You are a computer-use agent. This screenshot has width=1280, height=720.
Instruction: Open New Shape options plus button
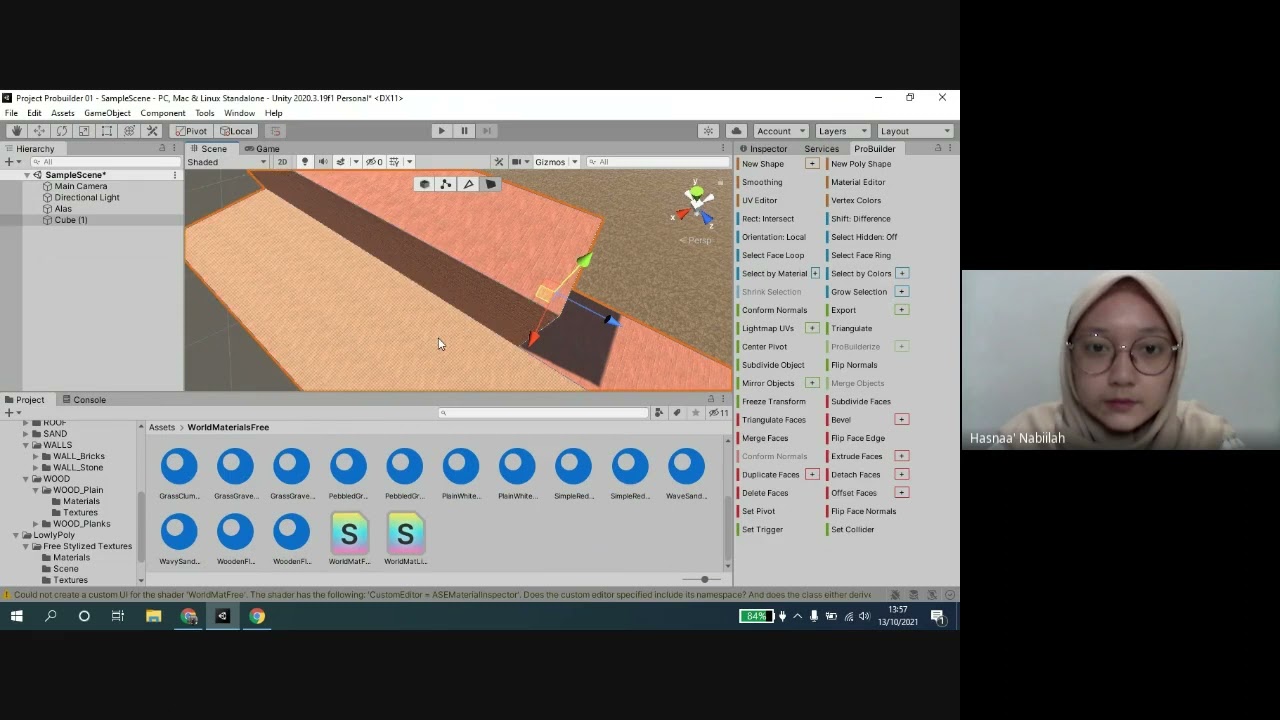click(812, 164)
